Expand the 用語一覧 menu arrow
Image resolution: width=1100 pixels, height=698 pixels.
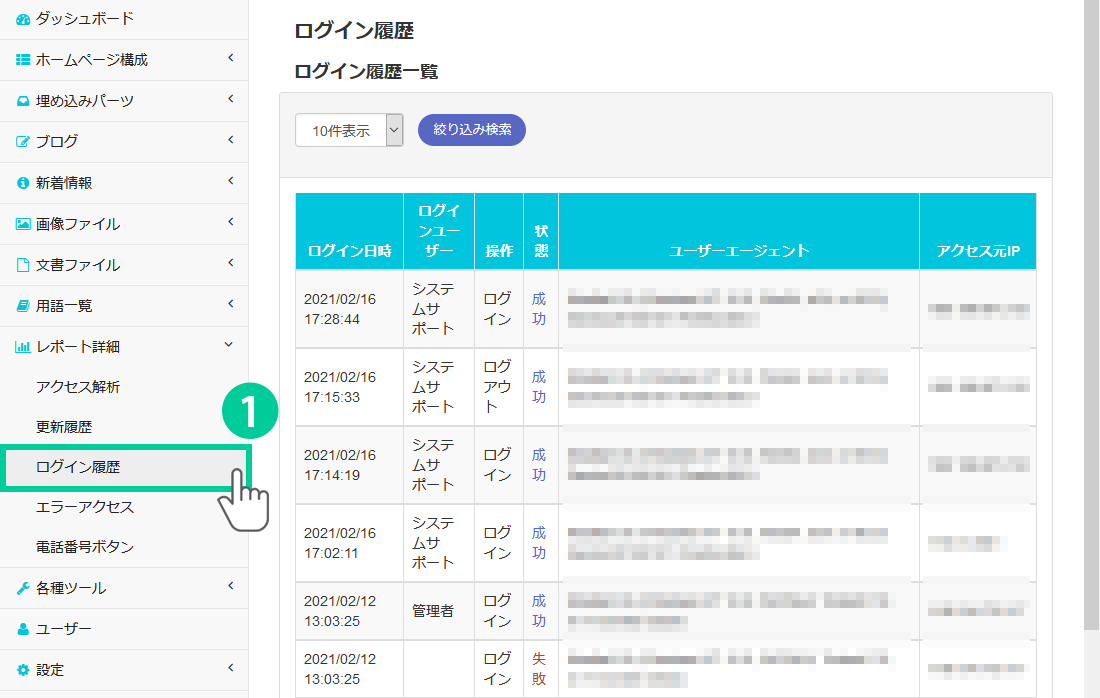point(230,303)
